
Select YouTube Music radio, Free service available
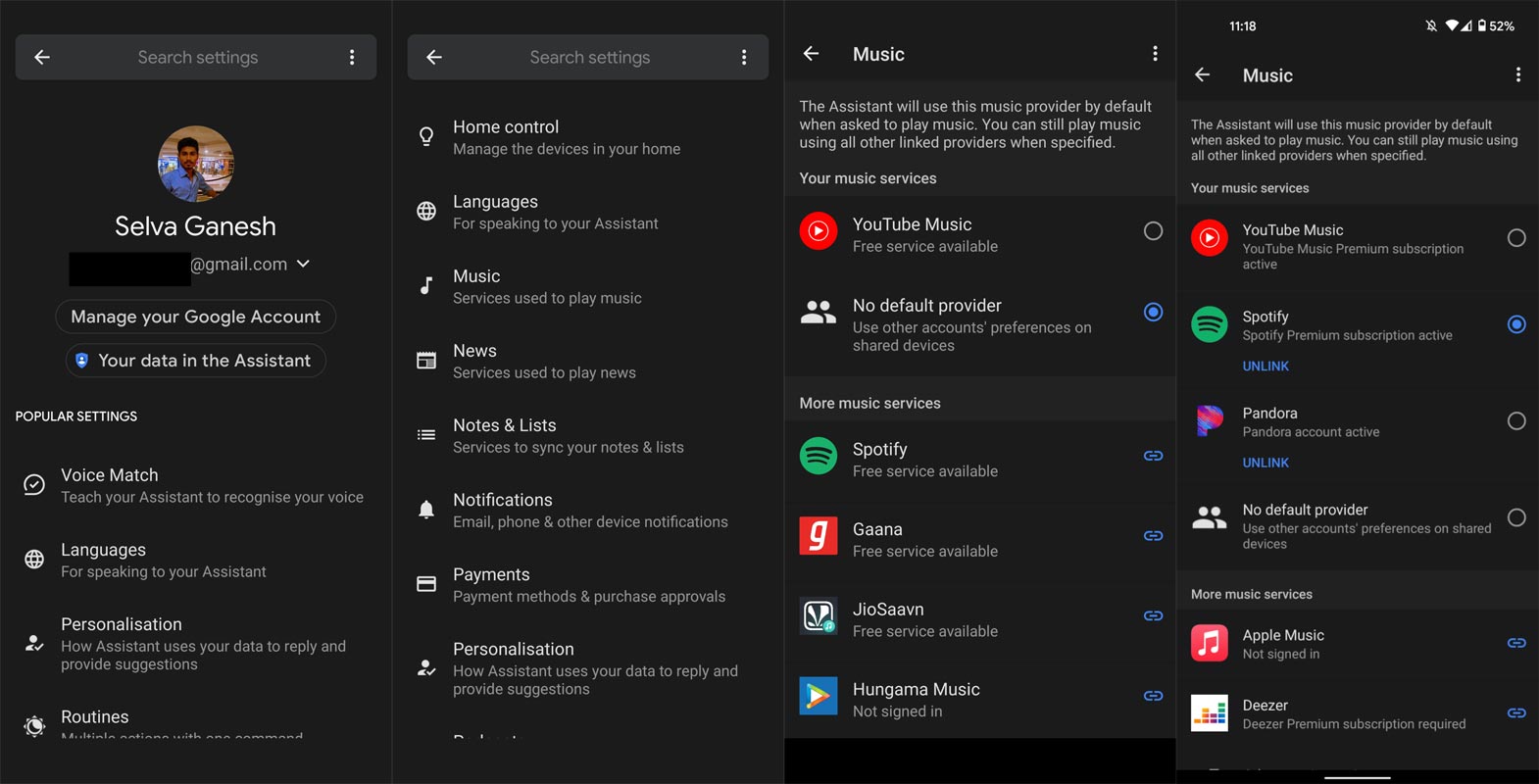coord(1154,231)
